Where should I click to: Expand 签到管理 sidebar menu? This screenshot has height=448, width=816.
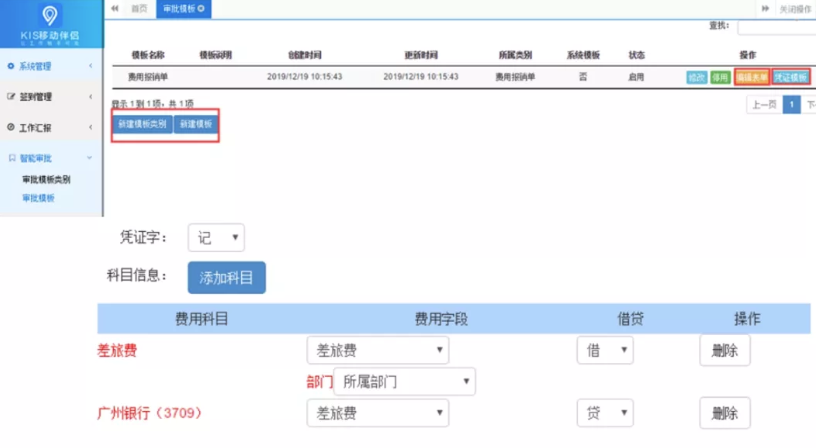(50, 97)
